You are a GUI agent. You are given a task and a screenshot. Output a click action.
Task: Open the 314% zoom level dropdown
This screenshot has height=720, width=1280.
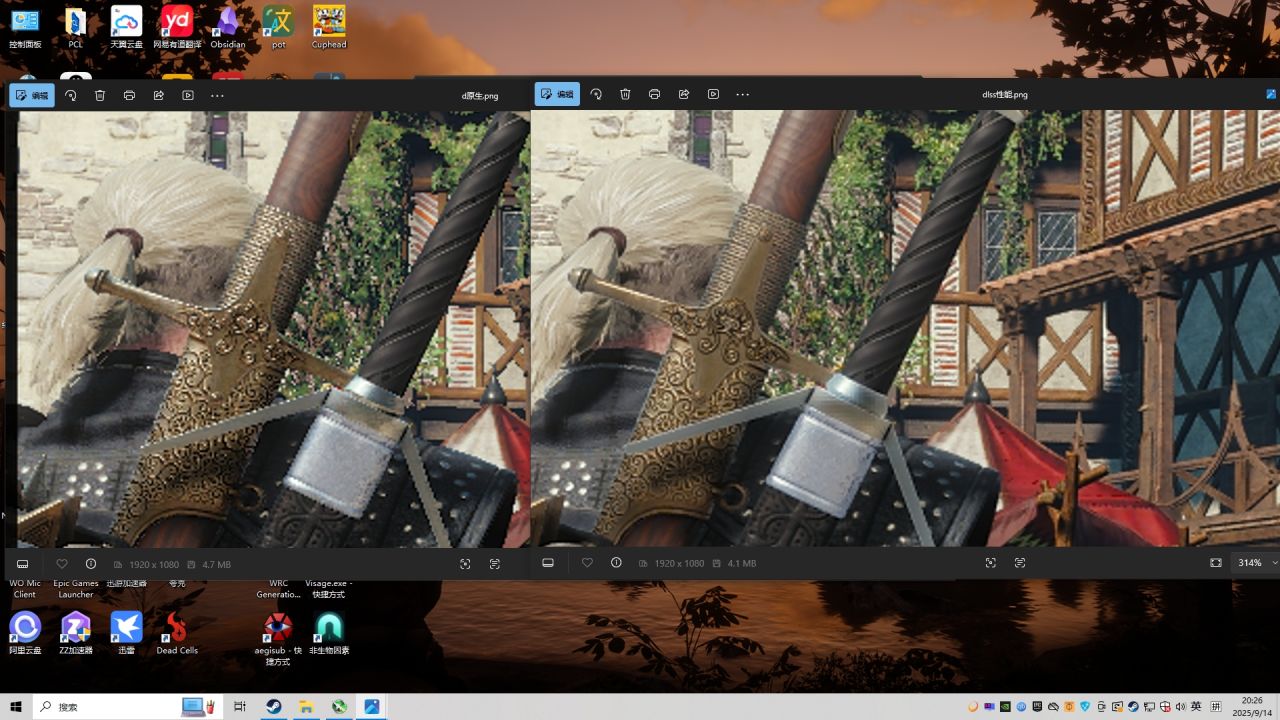pyautogui.click(x=1256, y=563)
